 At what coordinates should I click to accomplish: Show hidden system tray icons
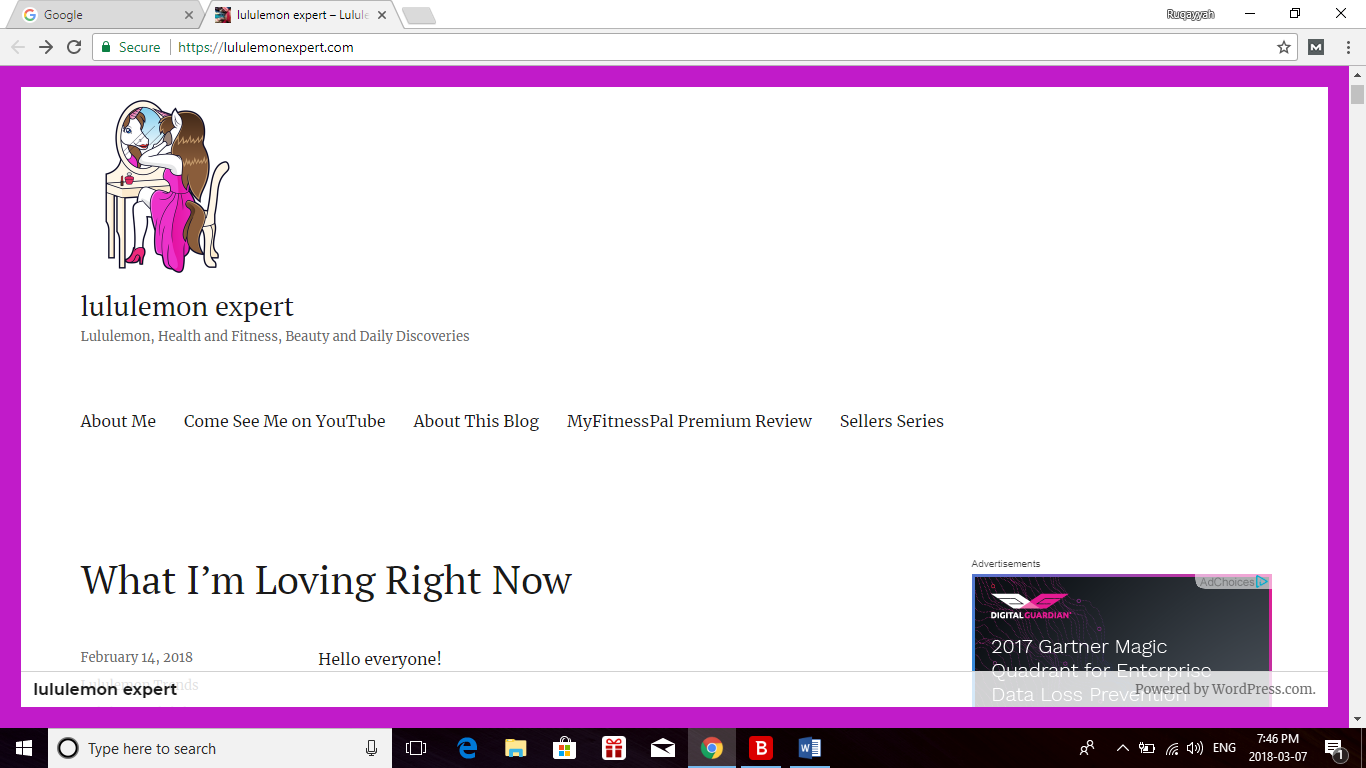[x=1122, y=748]
